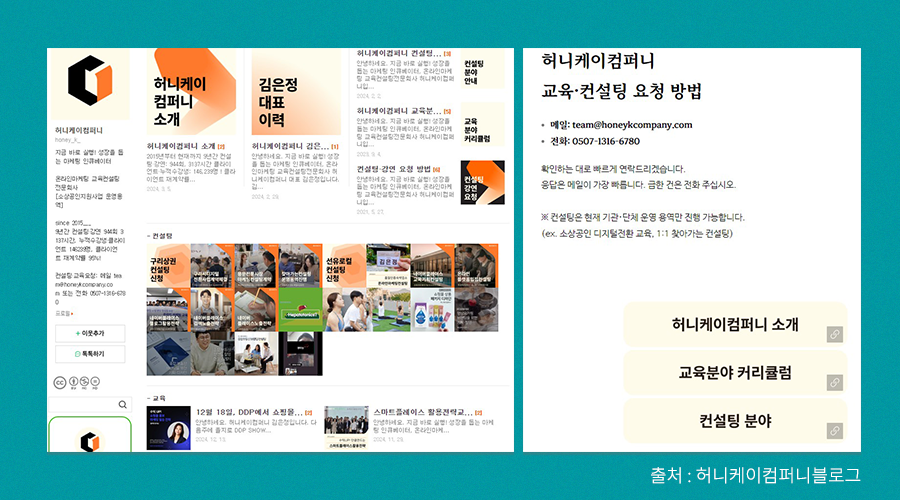Click the small logo widget below search
Viewport: 900px width, 500px height.
pos(90,440)
